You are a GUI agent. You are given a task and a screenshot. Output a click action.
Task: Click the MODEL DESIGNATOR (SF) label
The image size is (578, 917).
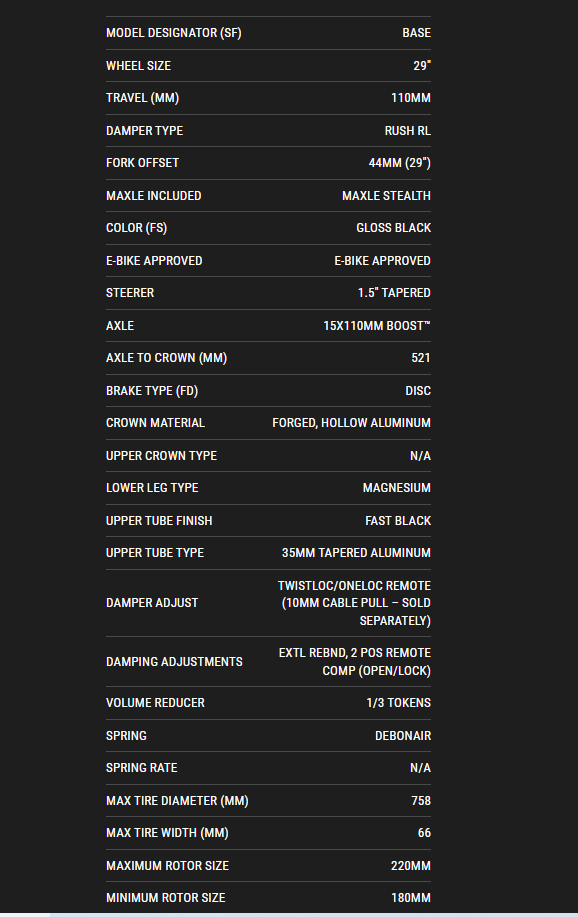173,33
